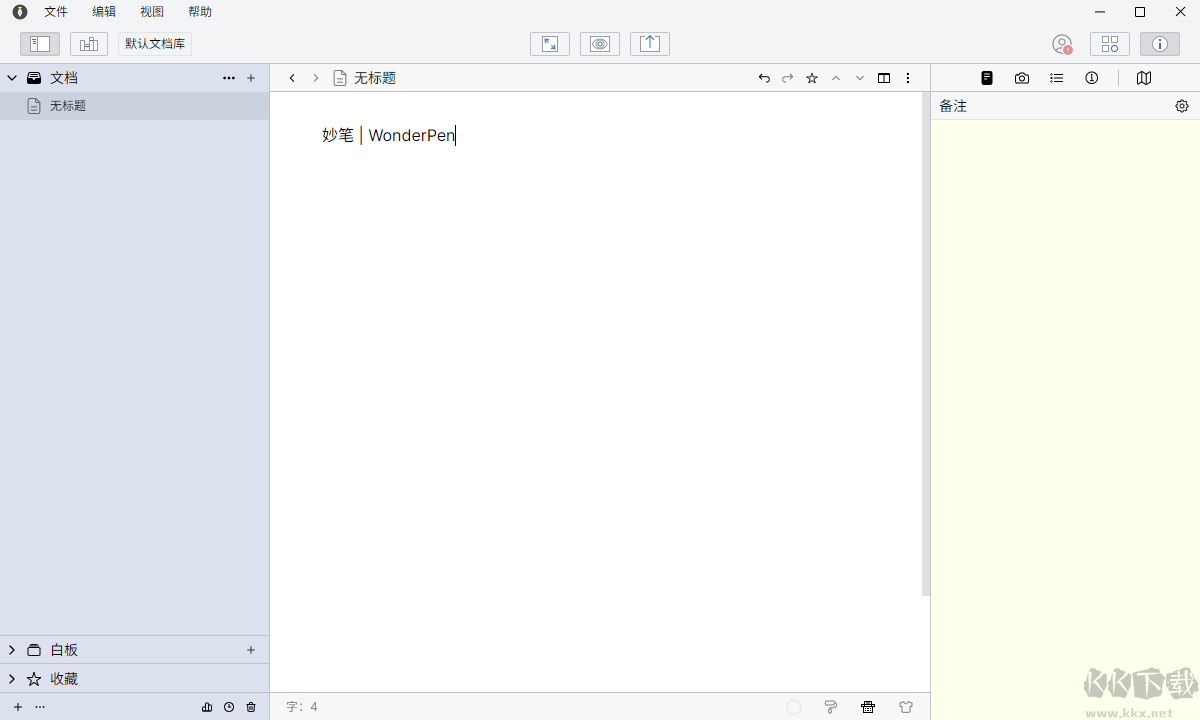Switch to the snapshot camera tab
This screenshot has width=1200, height=720.
tap(1022, 78)
